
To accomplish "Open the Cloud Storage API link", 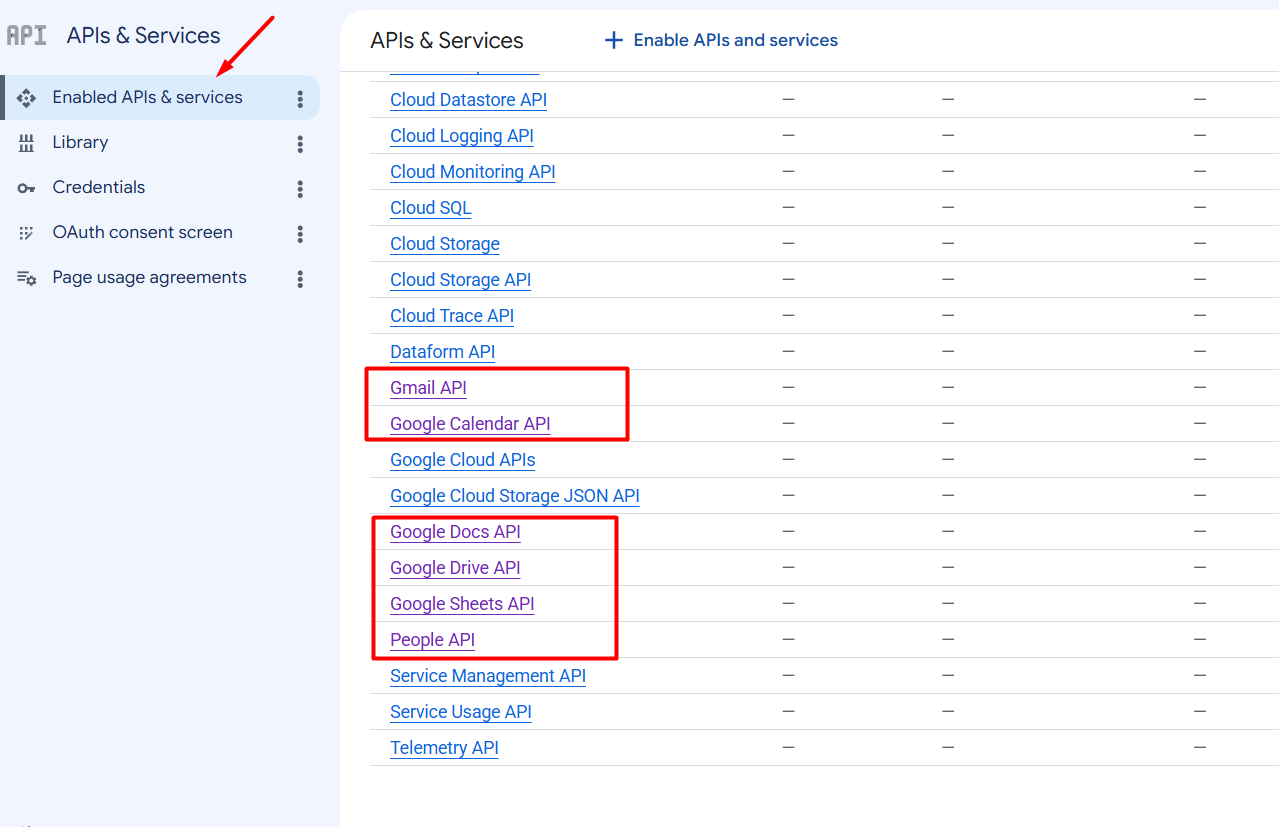I will click(x=461, y=280).
